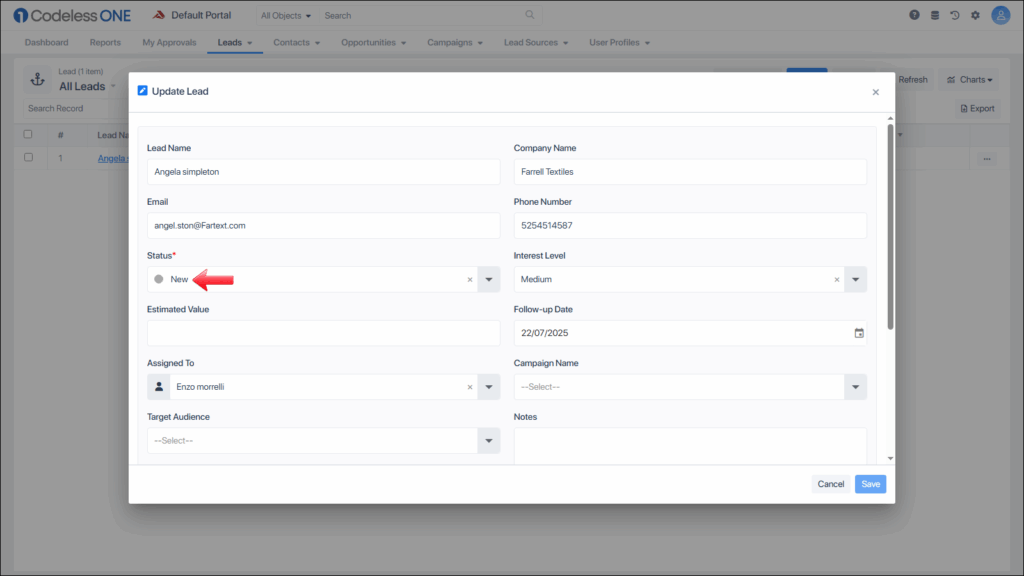The height and width of the screenshot is (576, 1024).
Task: Toggle the select-all checkbox in table header
Action: (28, 134)
